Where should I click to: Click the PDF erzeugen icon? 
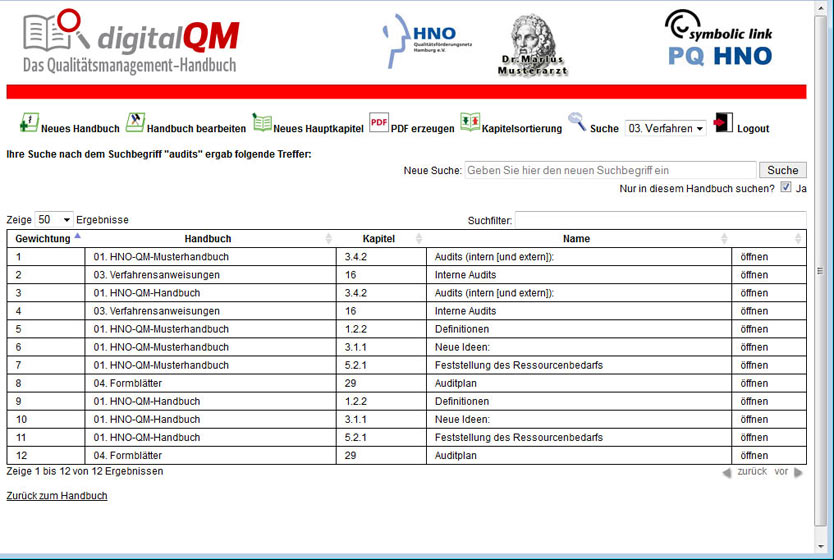tap(379, 122)
